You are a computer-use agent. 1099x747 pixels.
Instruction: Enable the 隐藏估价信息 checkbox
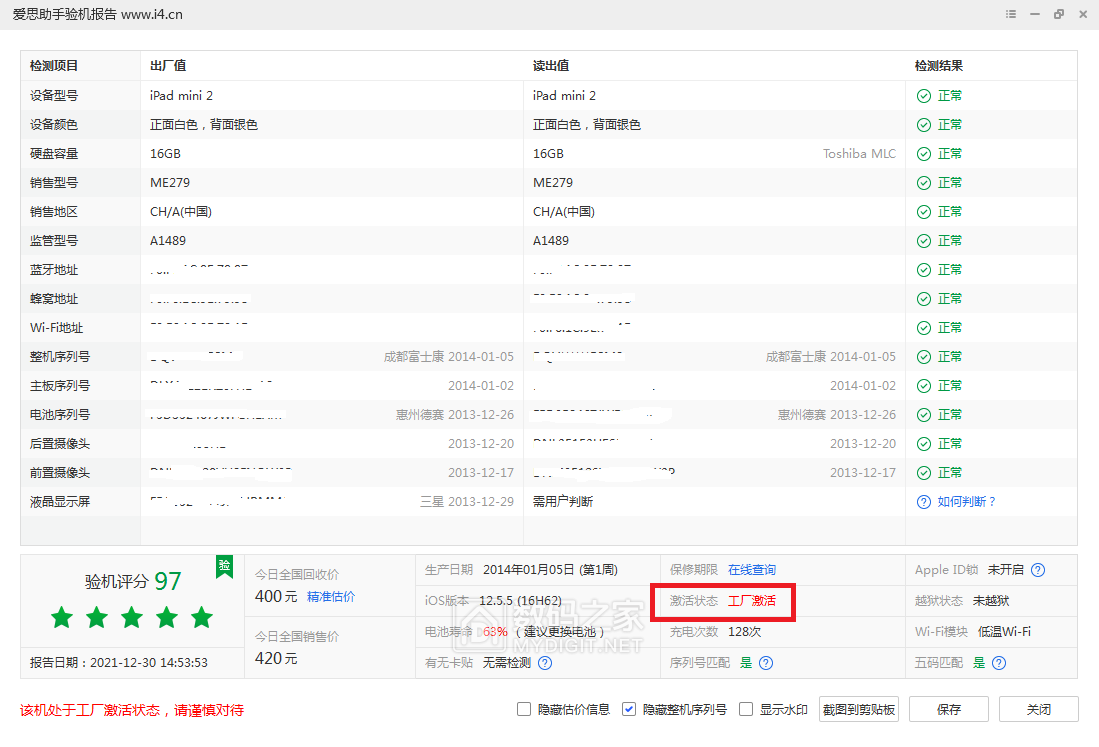click(x=524, y=710)
